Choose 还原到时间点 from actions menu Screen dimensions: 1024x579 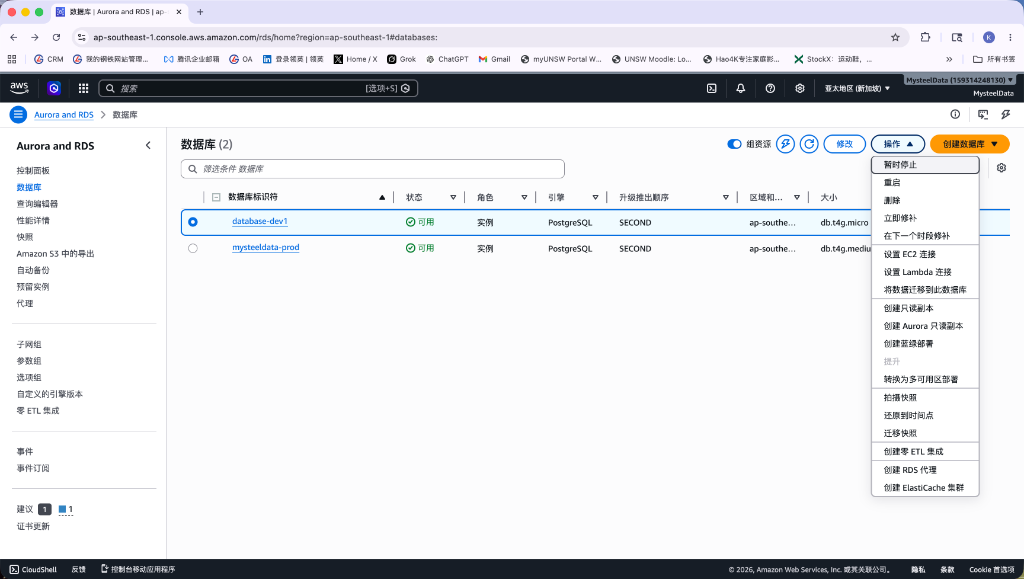925,415
